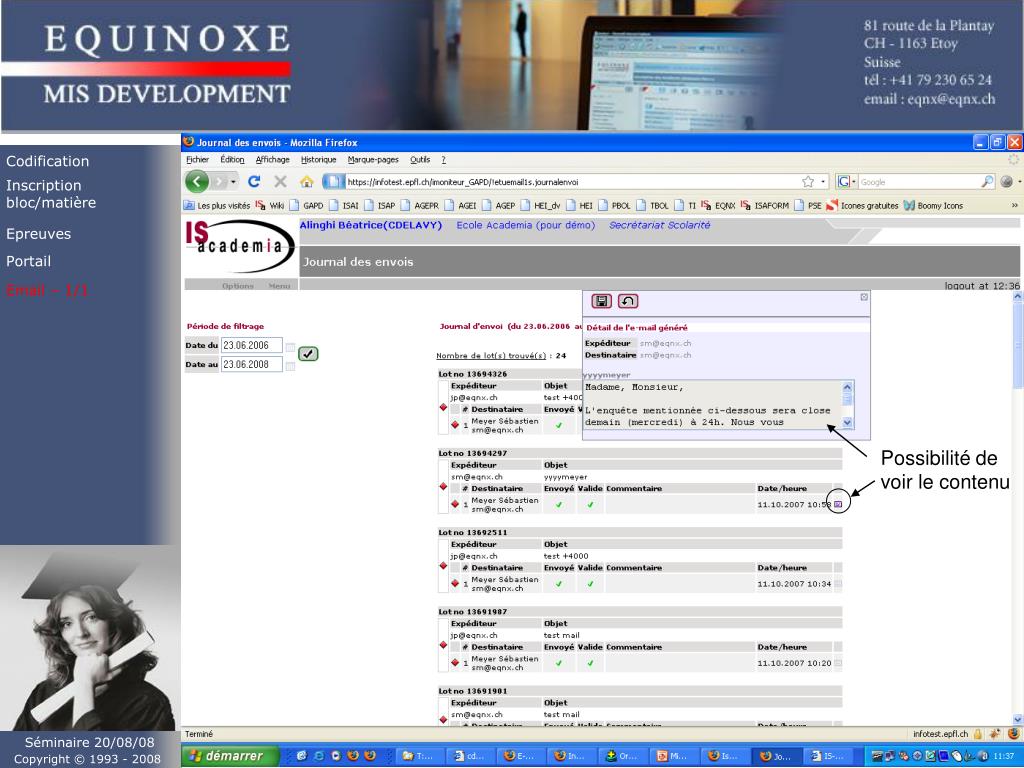The width and height of the screenshot is (1024, 768).
Task: Click the red diamond beside Lot no 13694326 Destinataire header
Action: [x=443, y=408]
